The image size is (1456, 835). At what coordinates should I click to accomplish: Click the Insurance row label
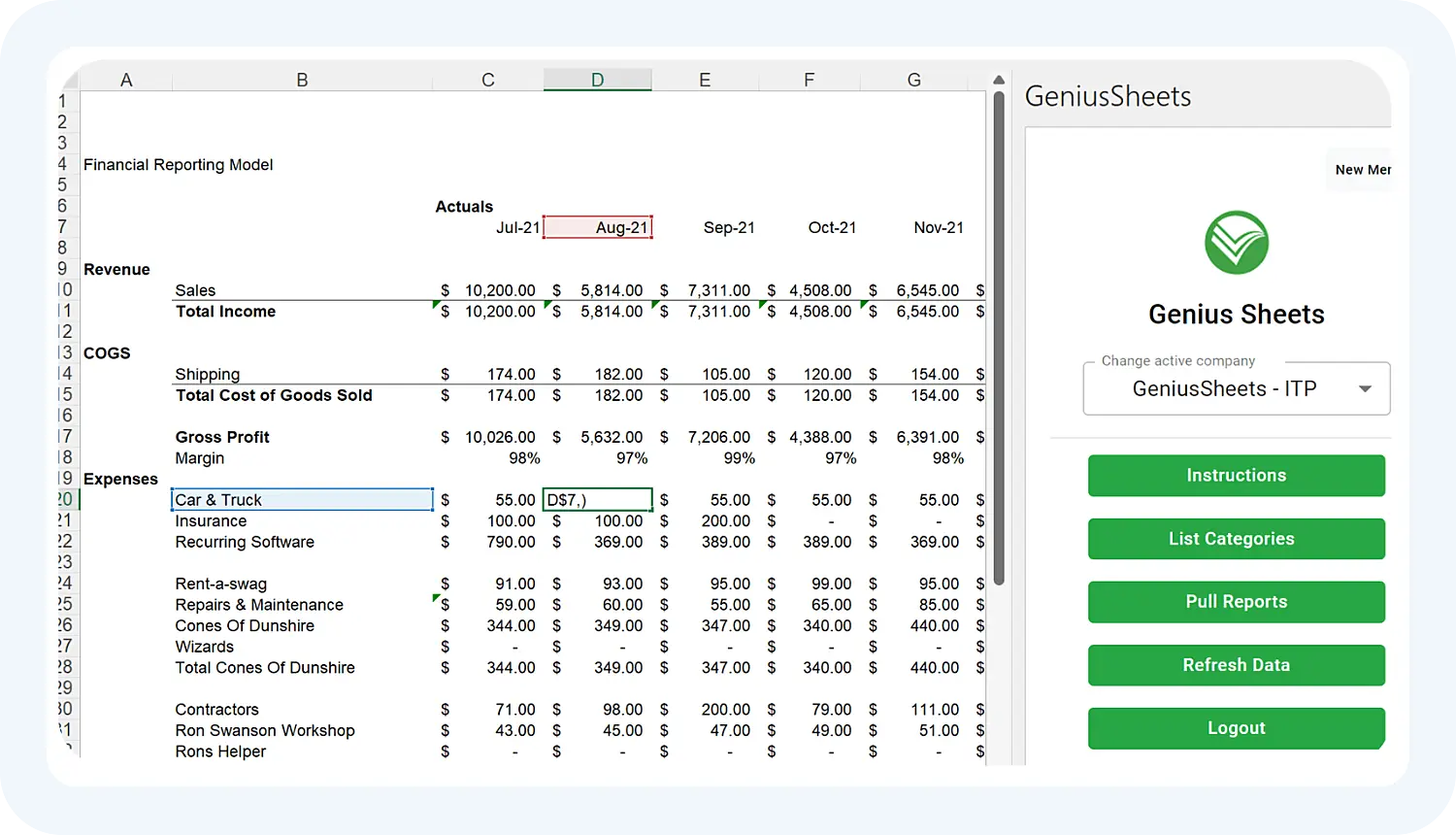point(211,521)
